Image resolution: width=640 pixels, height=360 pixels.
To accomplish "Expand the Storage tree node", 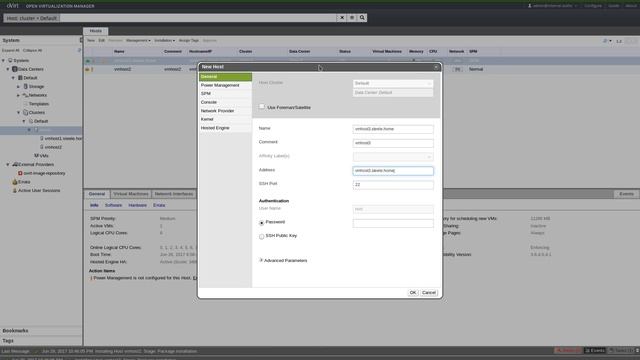I will pos(18,87).
